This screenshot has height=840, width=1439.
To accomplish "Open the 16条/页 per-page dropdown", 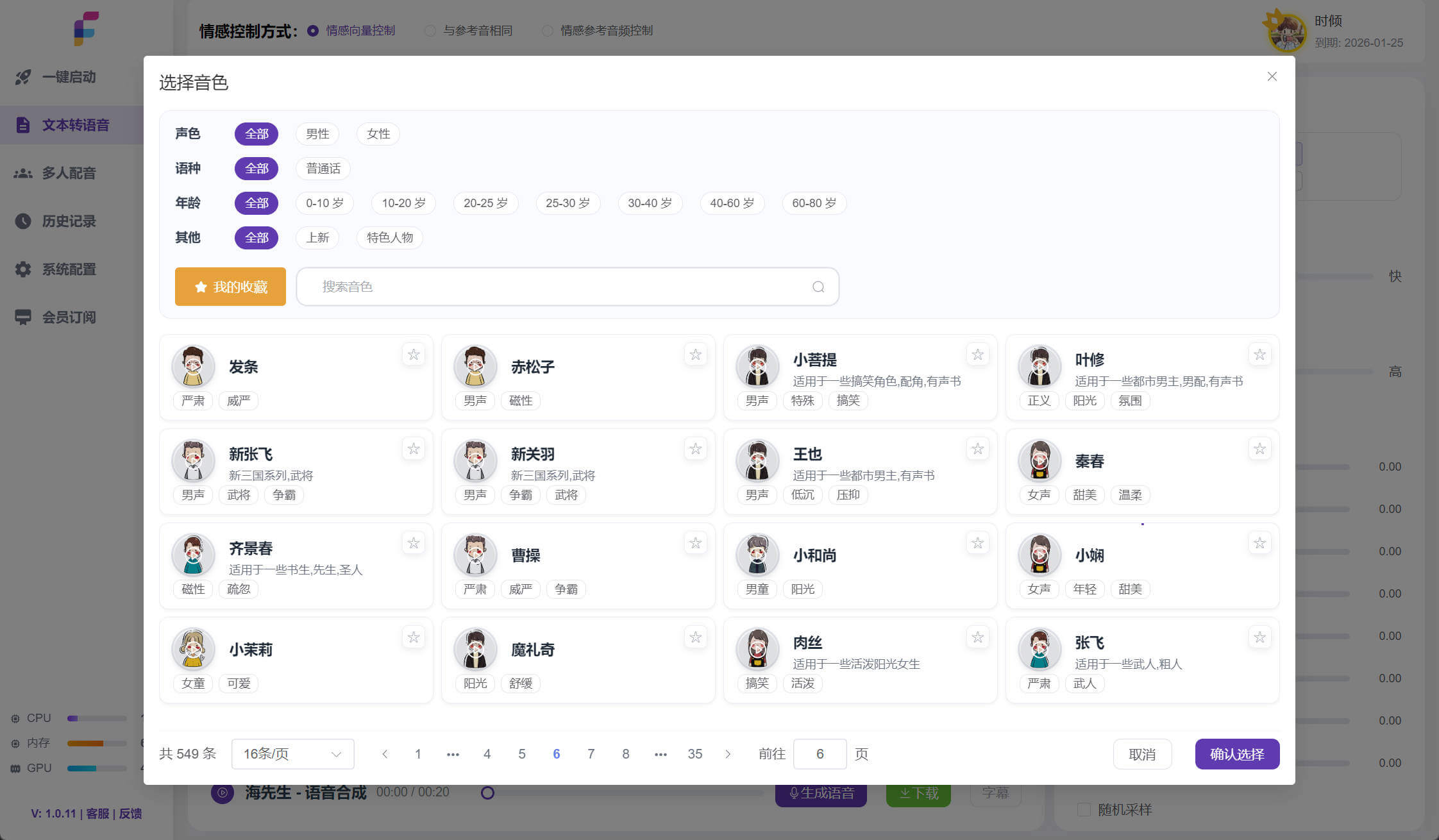I will tap(292, 754).
